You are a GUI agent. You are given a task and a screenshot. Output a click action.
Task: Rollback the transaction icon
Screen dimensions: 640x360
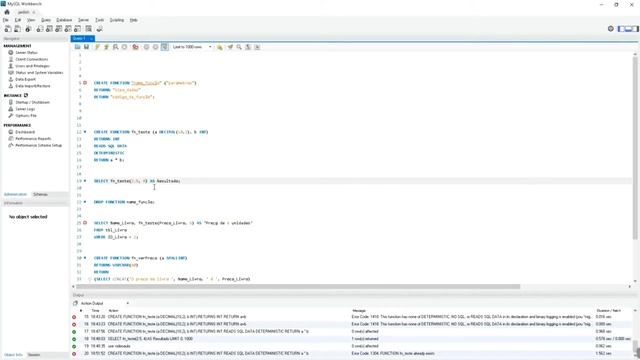click(155, 47)
